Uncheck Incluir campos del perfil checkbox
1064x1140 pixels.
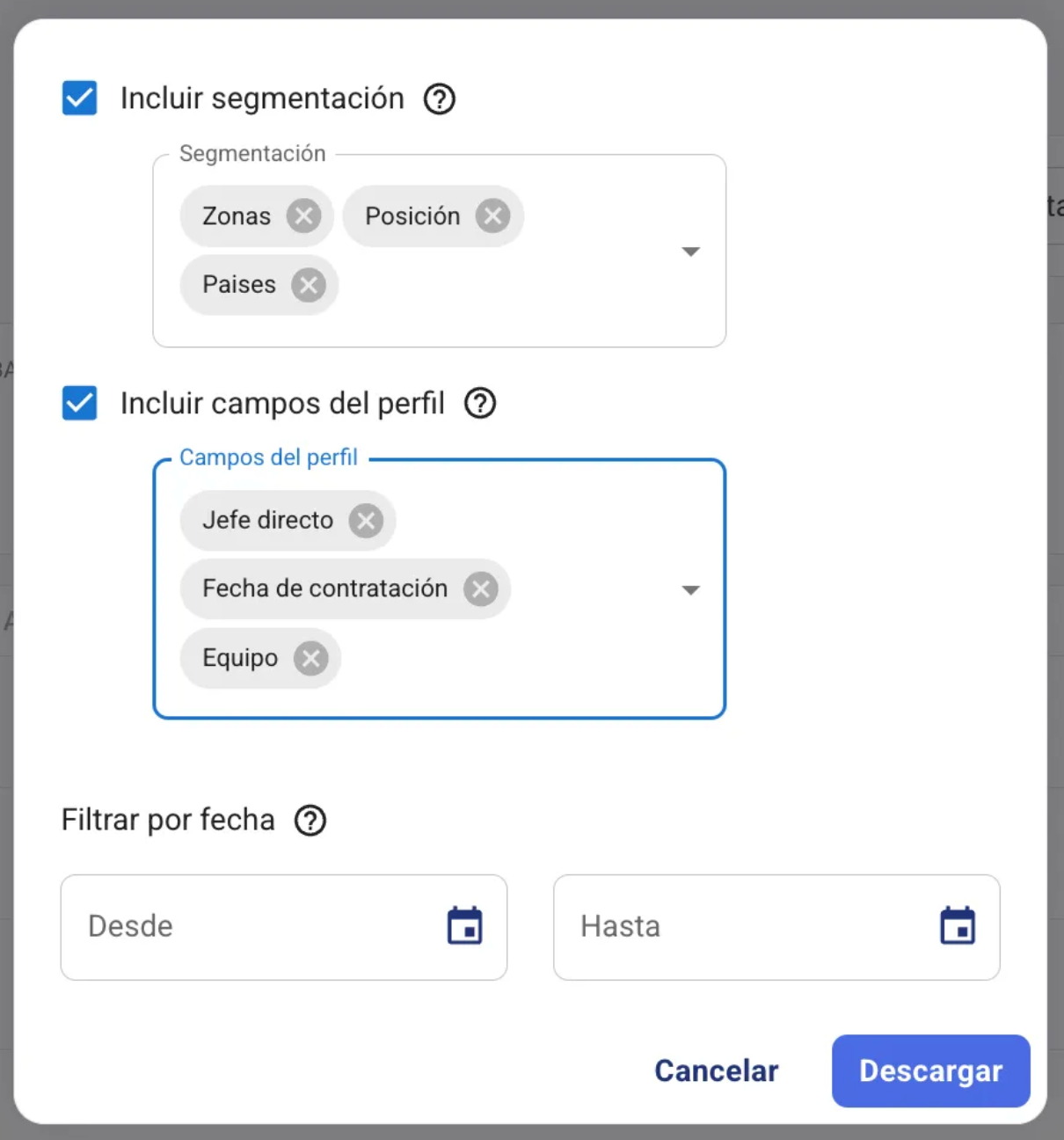coord(80,404)
